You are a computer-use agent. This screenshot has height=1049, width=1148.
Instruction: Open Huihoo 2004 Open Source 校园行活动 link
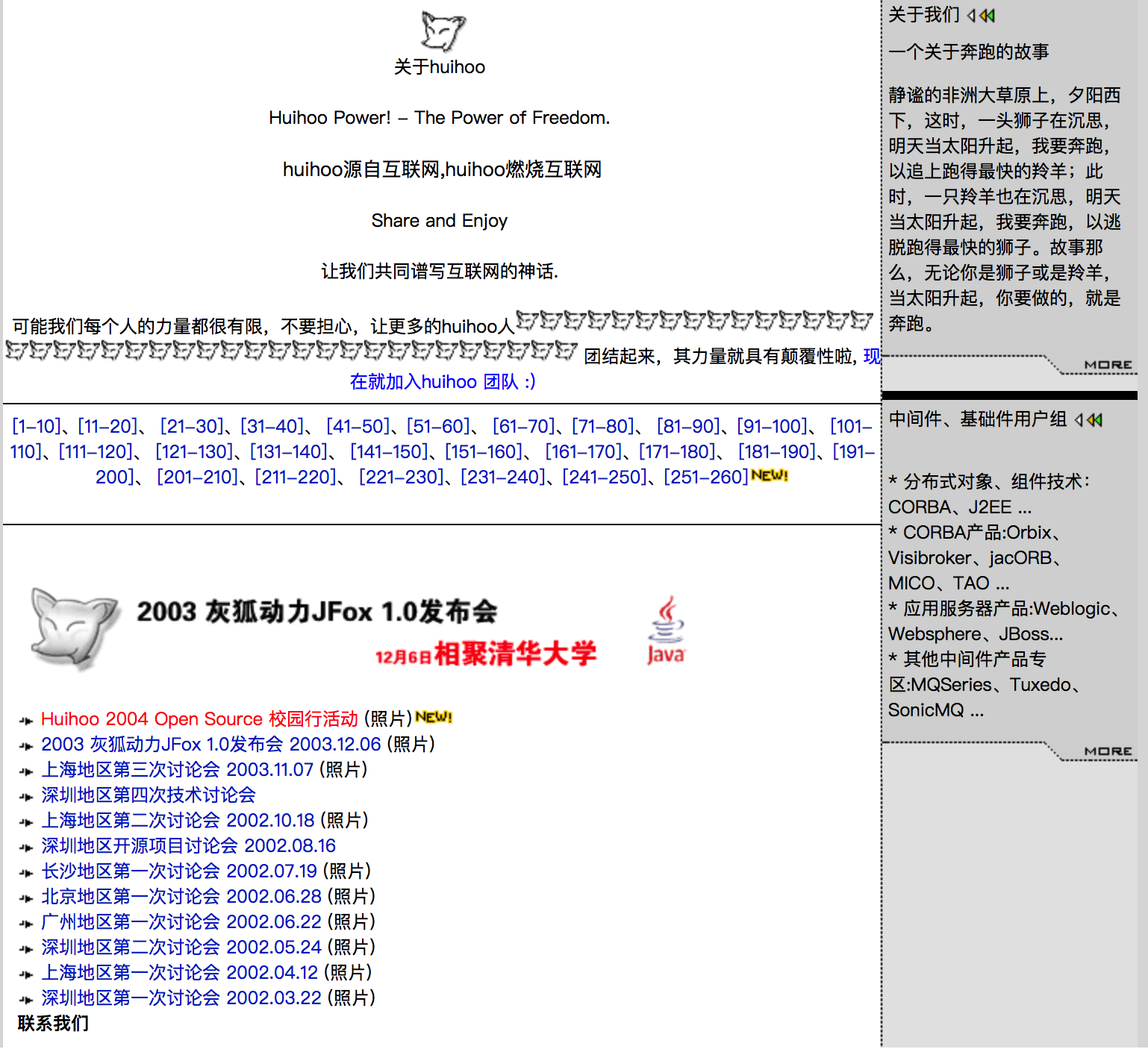(x=199, y=719)
